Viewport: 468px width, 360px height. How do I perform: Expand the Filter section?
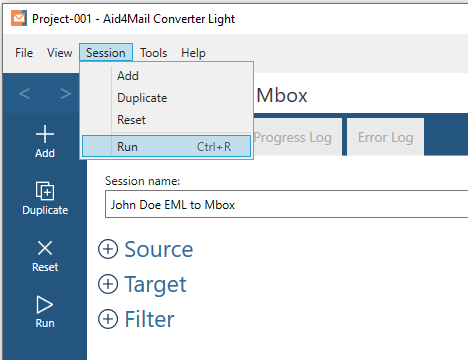(108, 319)
